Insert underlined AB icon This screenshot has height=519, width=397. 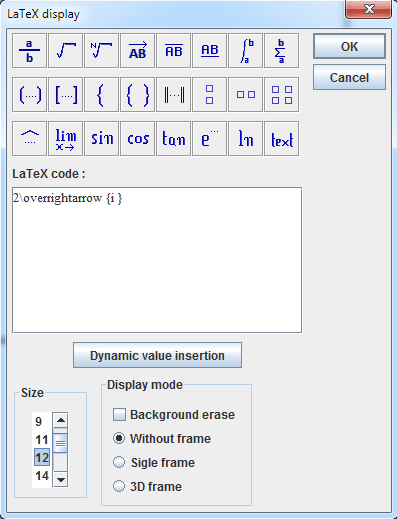click(209, 51)
